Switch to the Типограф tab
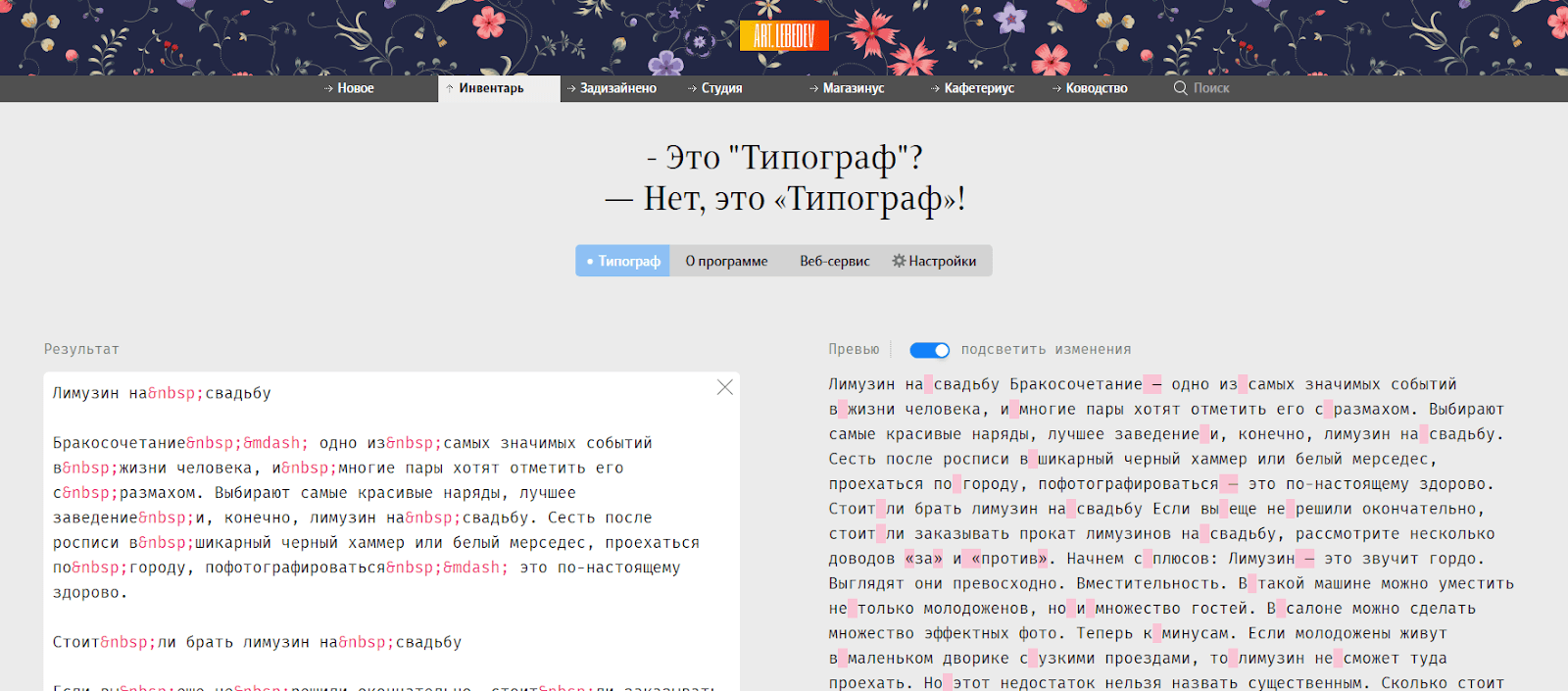Screen dimensions: 1568x691 coord(622,261)
